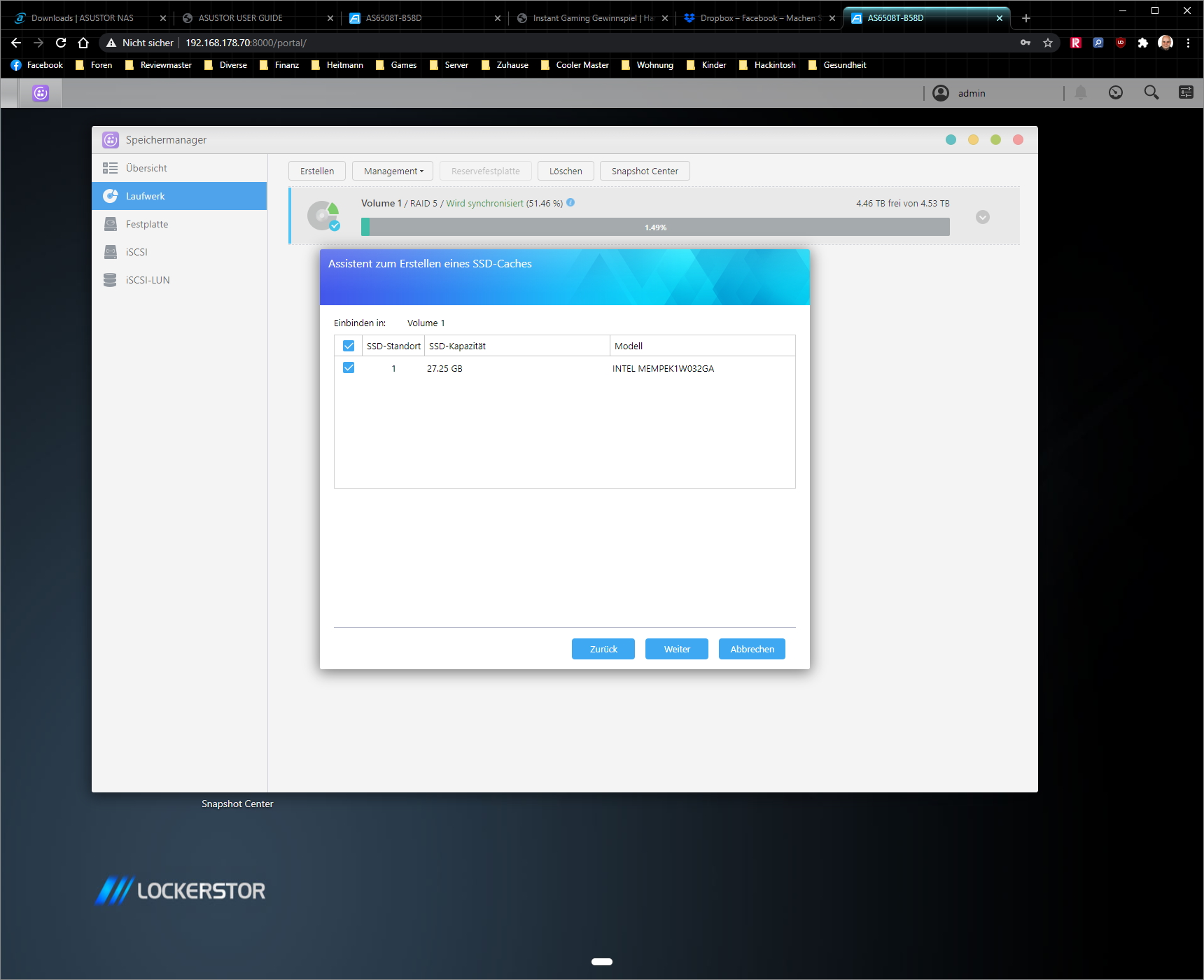Open the Chrome three-dot menu
The height and width of the screenshot is (980, 1204).
(1188, 43)
